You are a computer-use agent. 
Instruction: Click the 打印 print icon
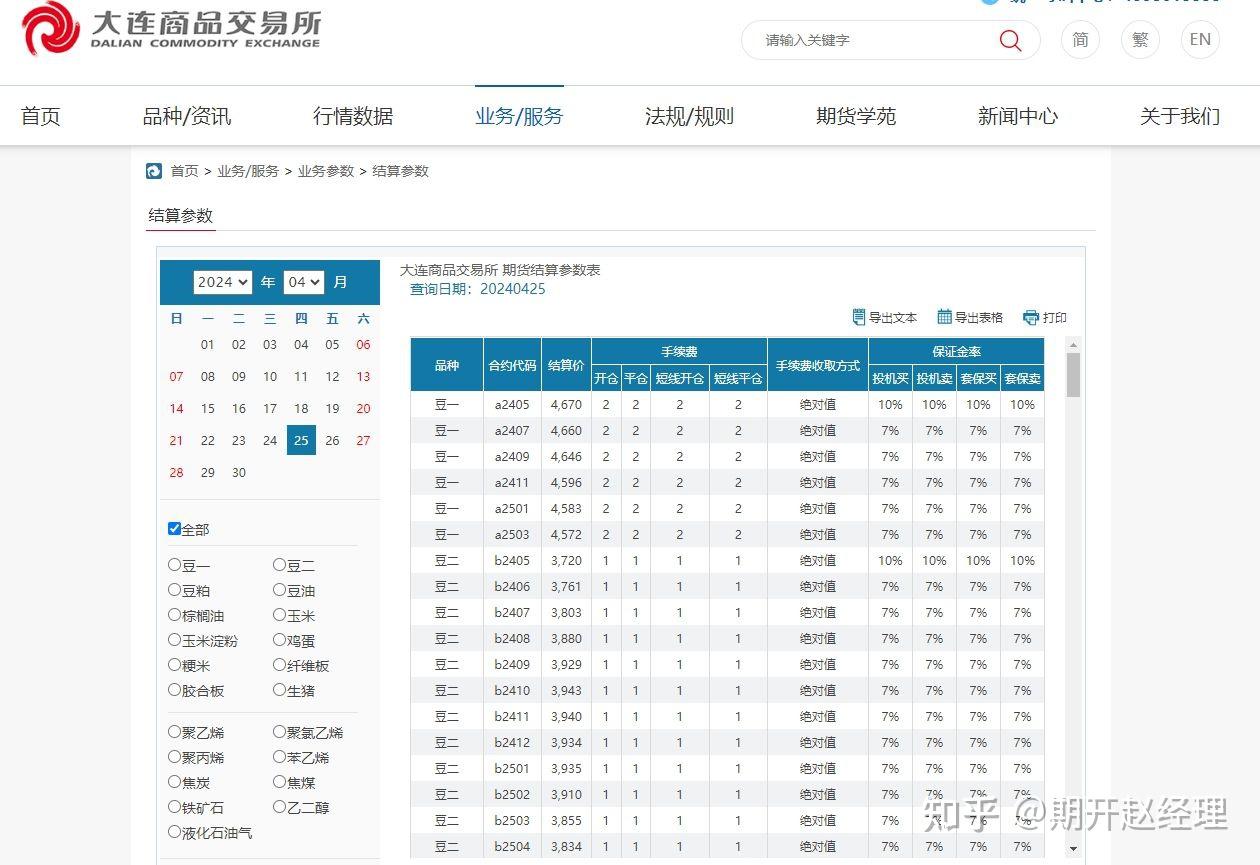point(1044,317)
